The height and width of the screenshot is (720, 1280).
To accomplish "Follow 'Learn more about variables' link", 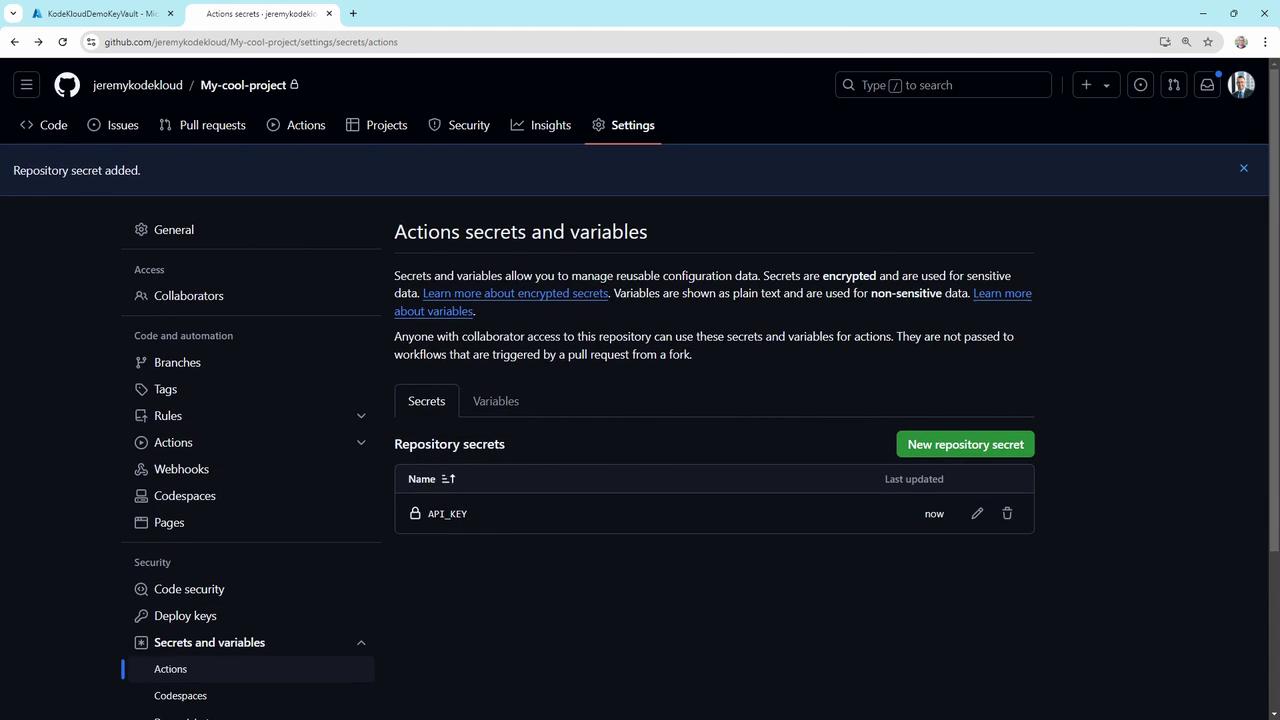I will 1002,293.
